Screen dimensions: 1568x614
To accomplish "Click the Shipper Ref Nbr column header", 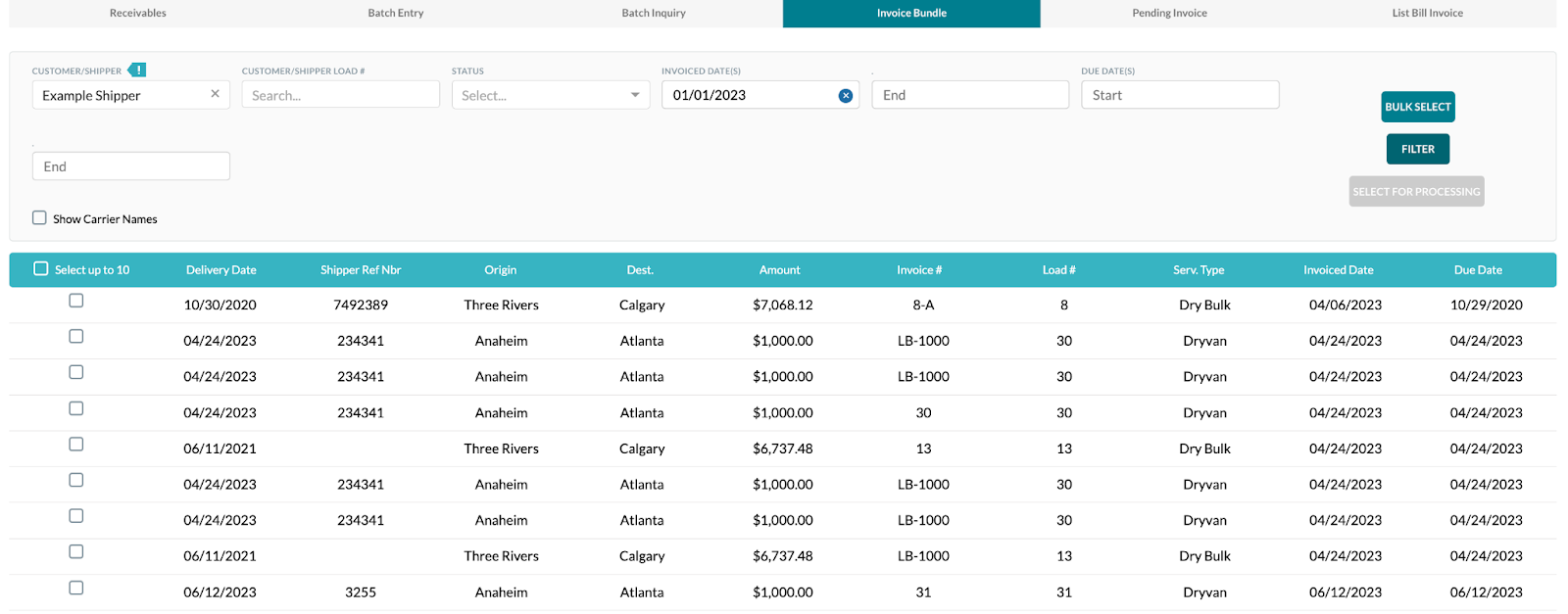I will pos(361,270).
